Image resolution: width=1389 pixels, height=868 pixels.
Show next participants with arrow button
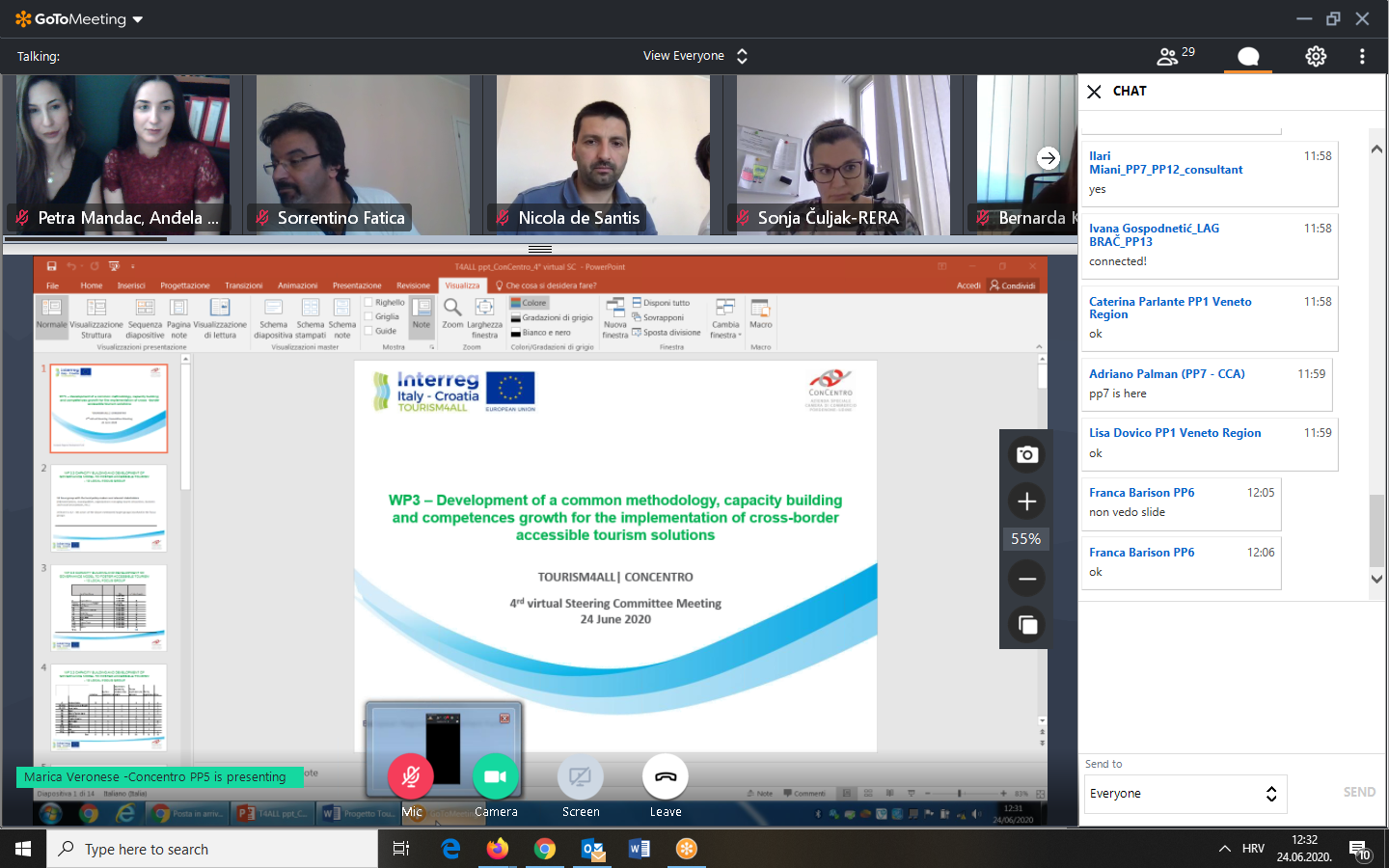coord(1049,158)
